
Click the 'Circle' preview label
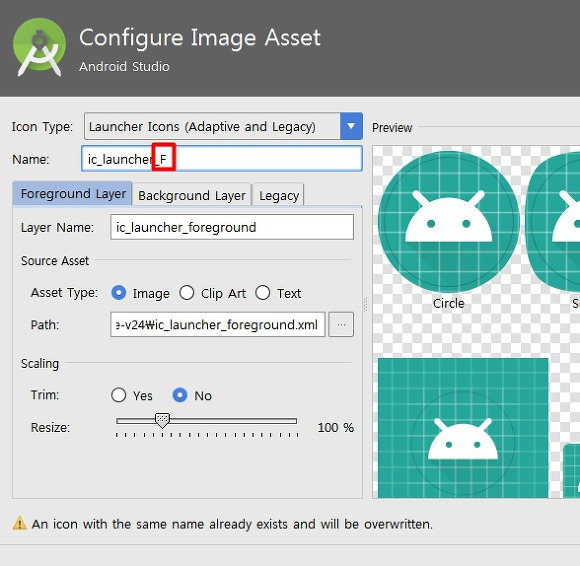pyautogui.click(x=449, y=303)
